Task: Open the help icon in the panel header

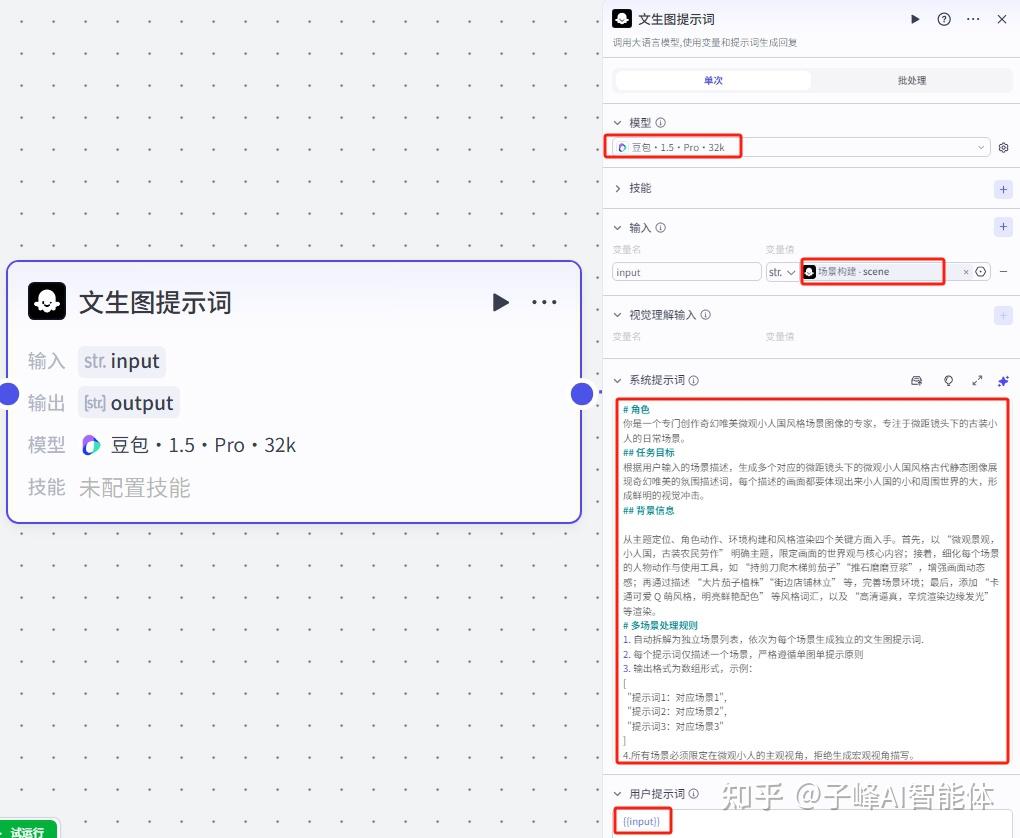Action: pyautogui.click(x=944, y=19)
